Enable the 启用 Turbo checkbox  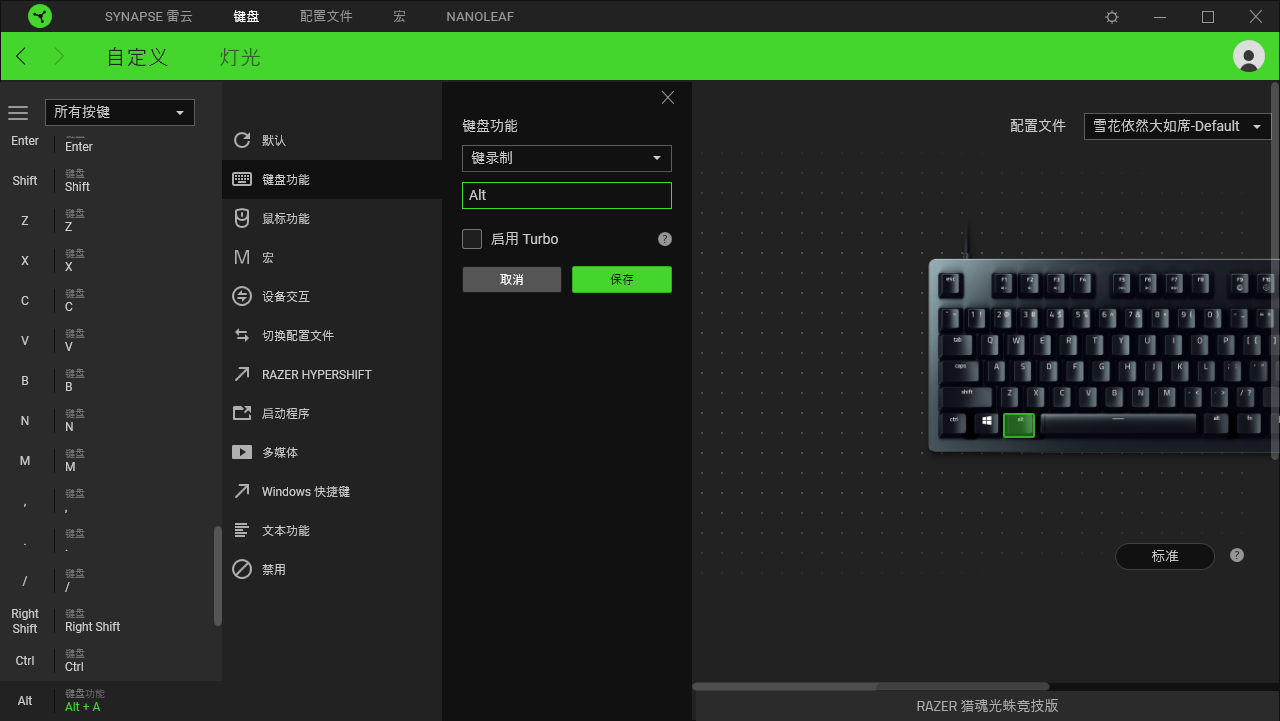click(472, 239)
